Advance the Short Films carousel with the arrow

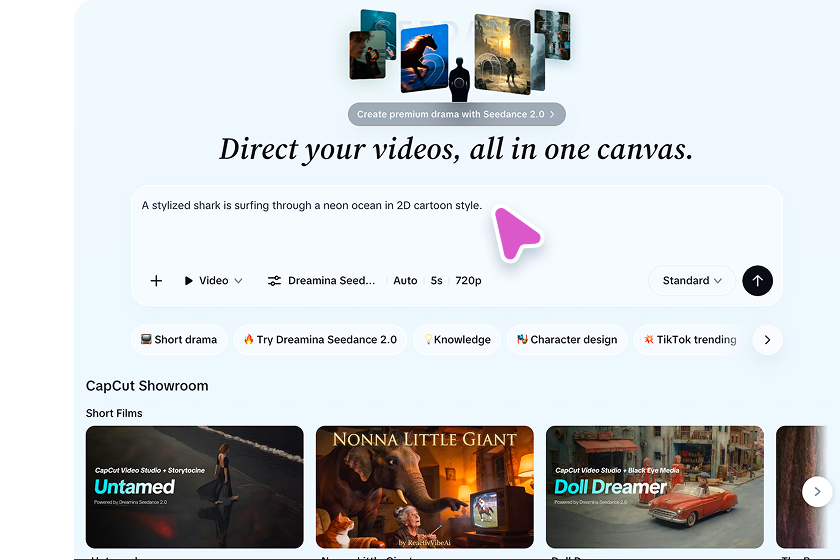[x=817, y=491]
